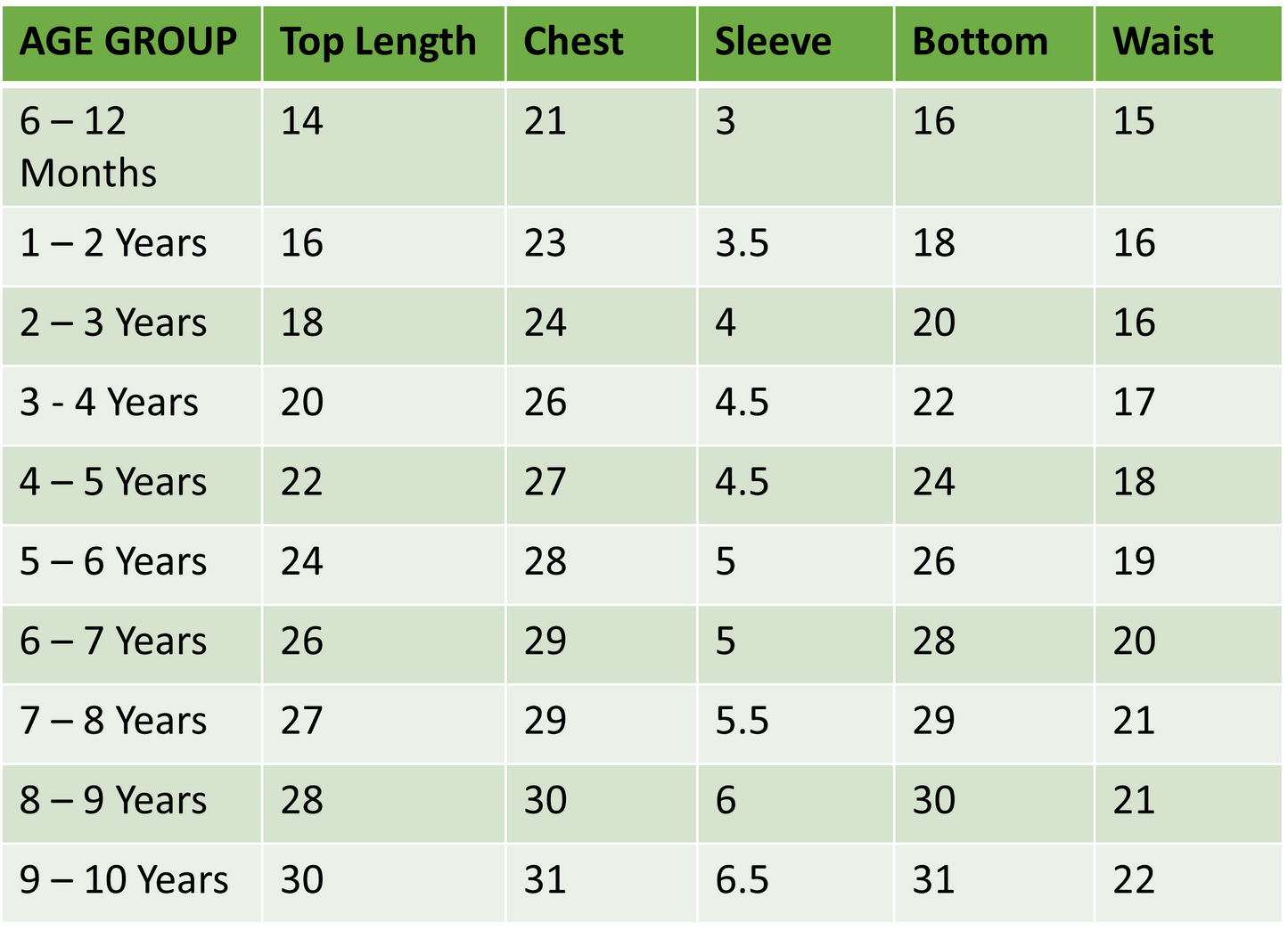Click the AGE GROUP column header
Screen dimensions: 1288x931
pos(128,42)
